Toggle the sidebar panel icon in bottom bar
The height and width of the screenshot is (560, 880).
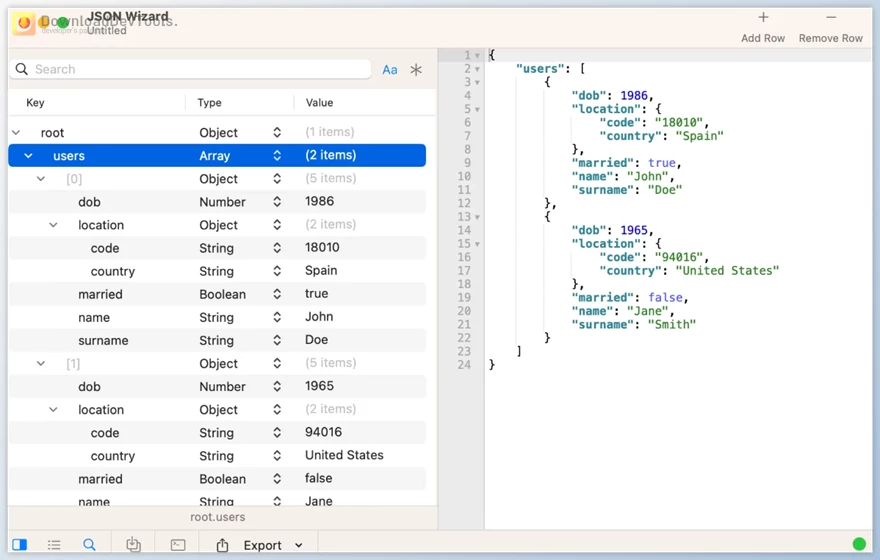[x=20, y=544]
